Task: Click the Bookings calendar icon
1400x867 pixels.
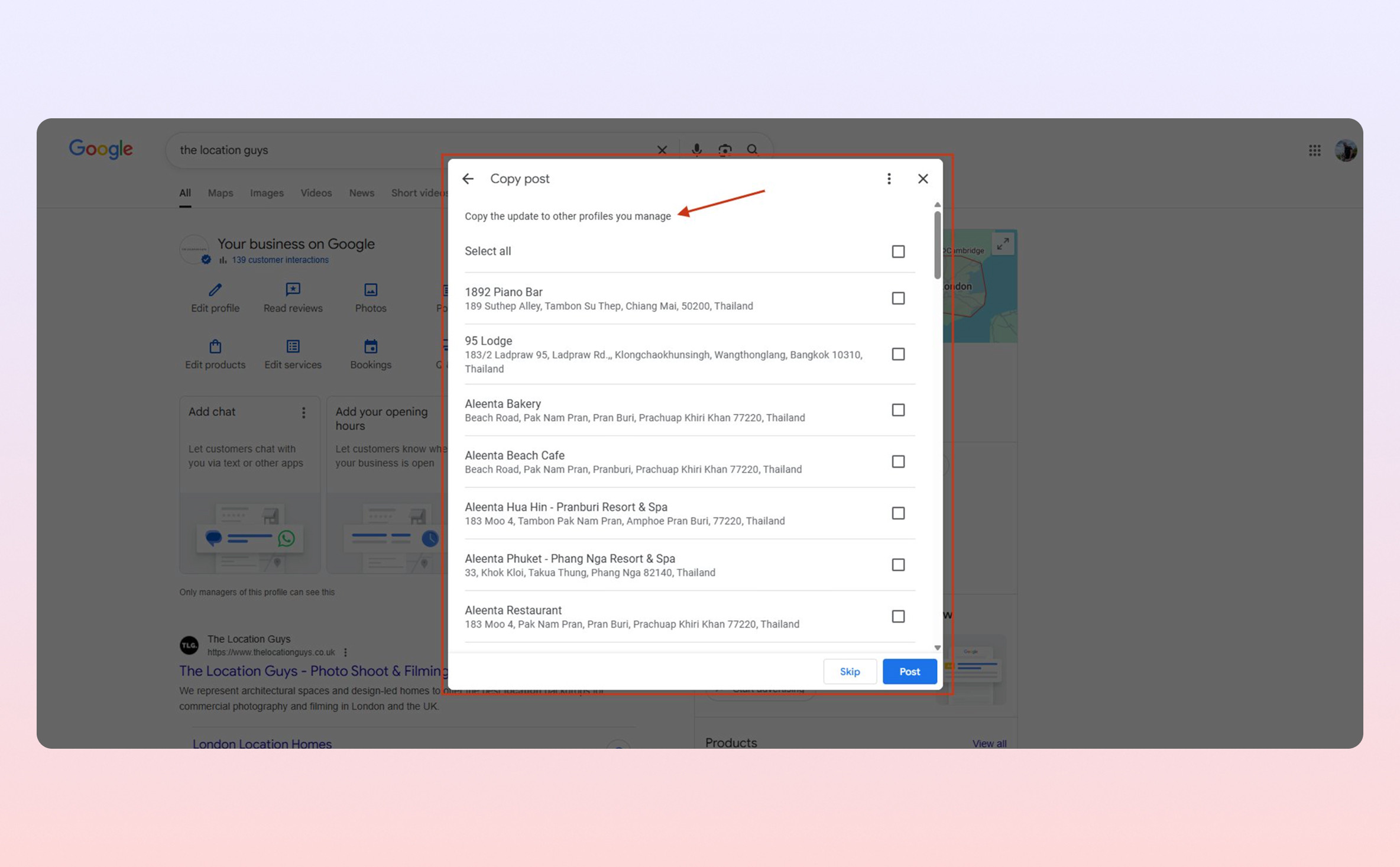Action: click(x=371, y=347)
